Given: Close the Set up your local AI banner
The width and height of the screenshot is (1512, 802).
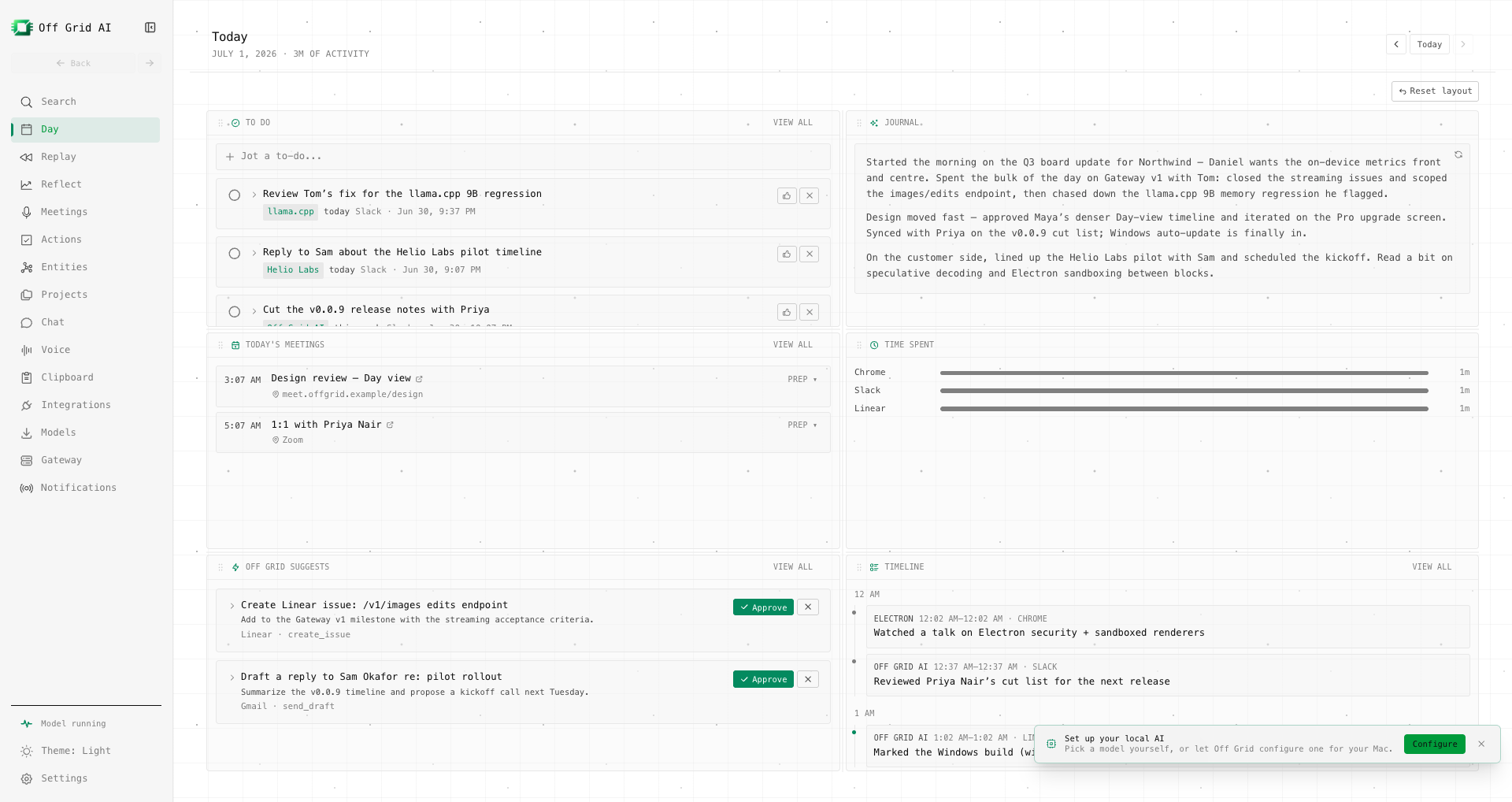Looking at the screenshot, I should 1481,744.
